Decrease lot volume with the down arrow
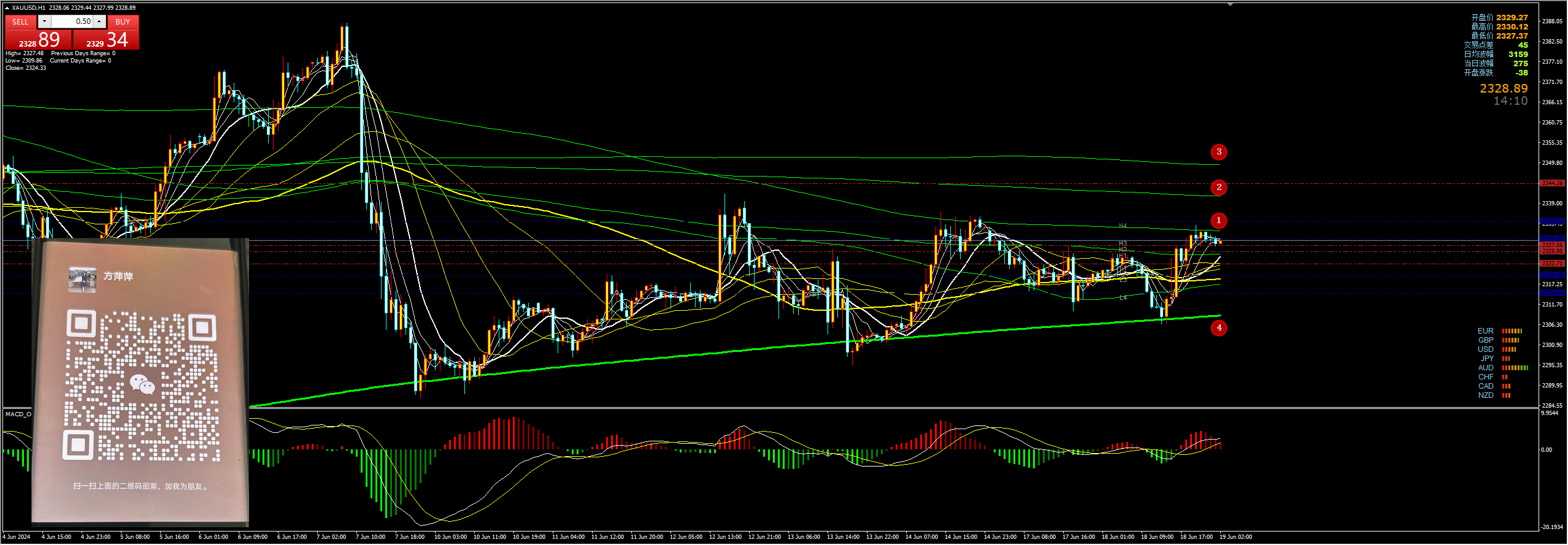Viewport: 1568px width, 545px height. pyautogui.click(x=44, y=21)
